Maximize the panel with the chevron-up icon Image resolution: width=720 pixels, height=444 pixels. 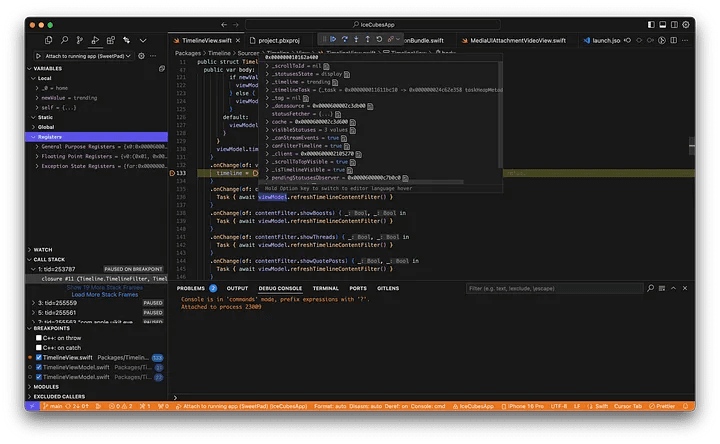(x=673, y=288)
